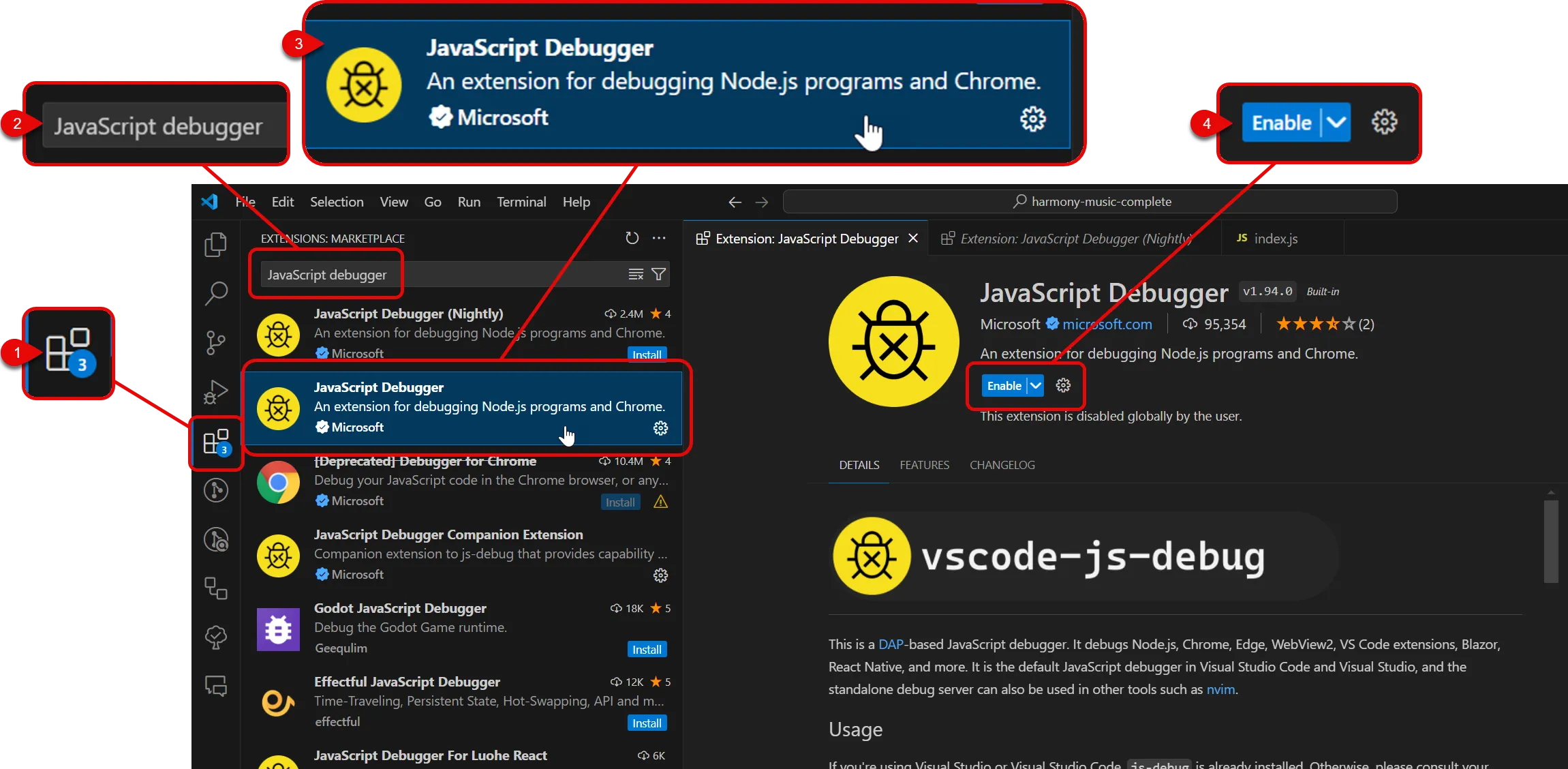
Task: Open the Explorer view
Action: point(215,244)
